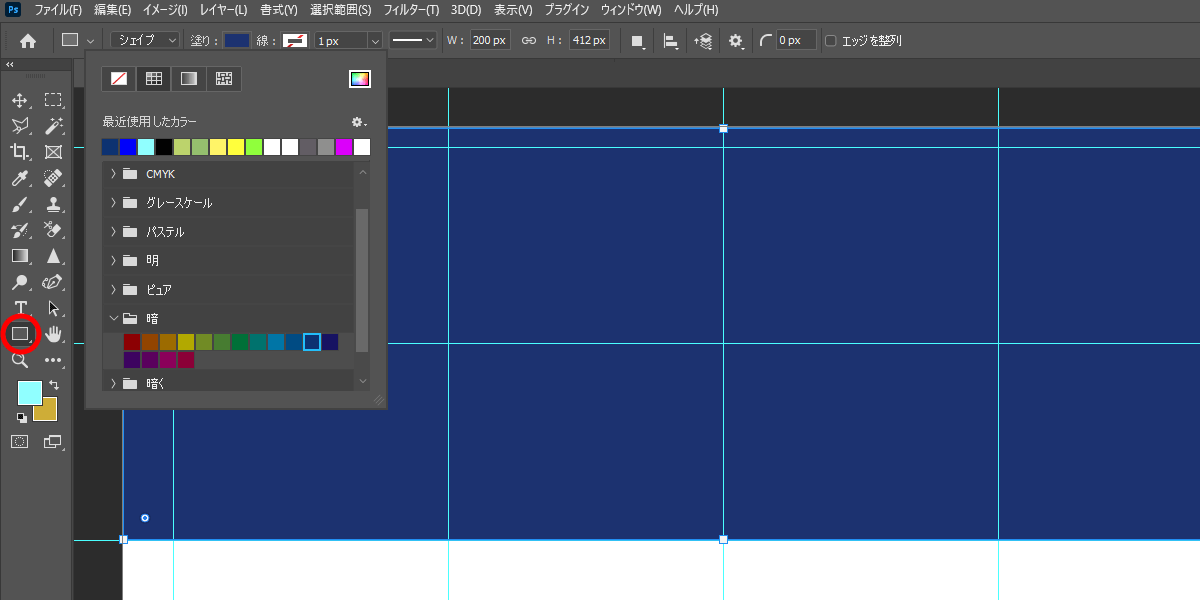
Task: Swap foreground and background colors
Action: (54, 385)
